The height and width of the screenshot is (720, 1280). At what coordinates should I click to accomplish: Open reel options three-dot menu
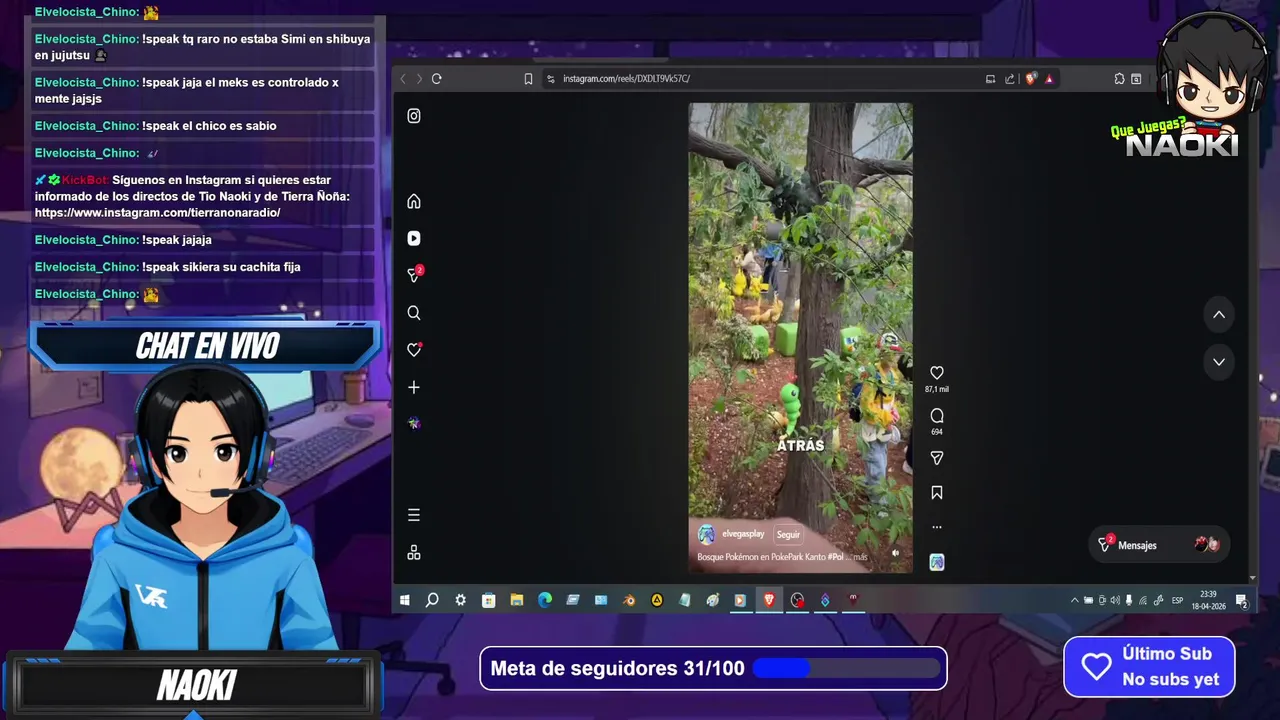937,527
